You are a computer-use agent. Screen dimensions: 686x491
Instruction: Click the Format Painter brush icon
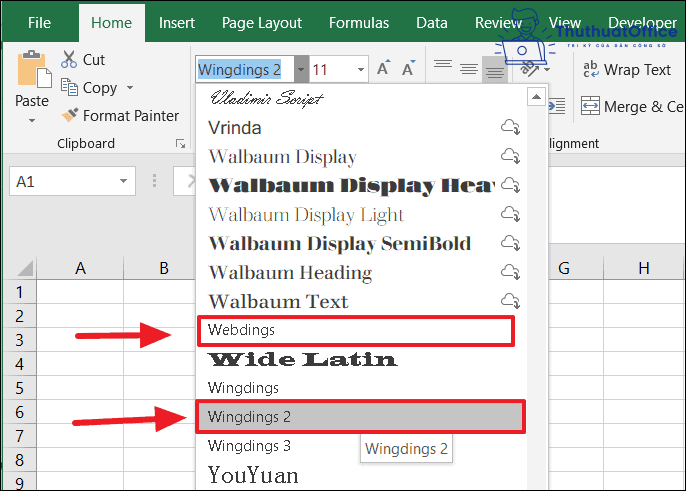click(x=70, y=115)
